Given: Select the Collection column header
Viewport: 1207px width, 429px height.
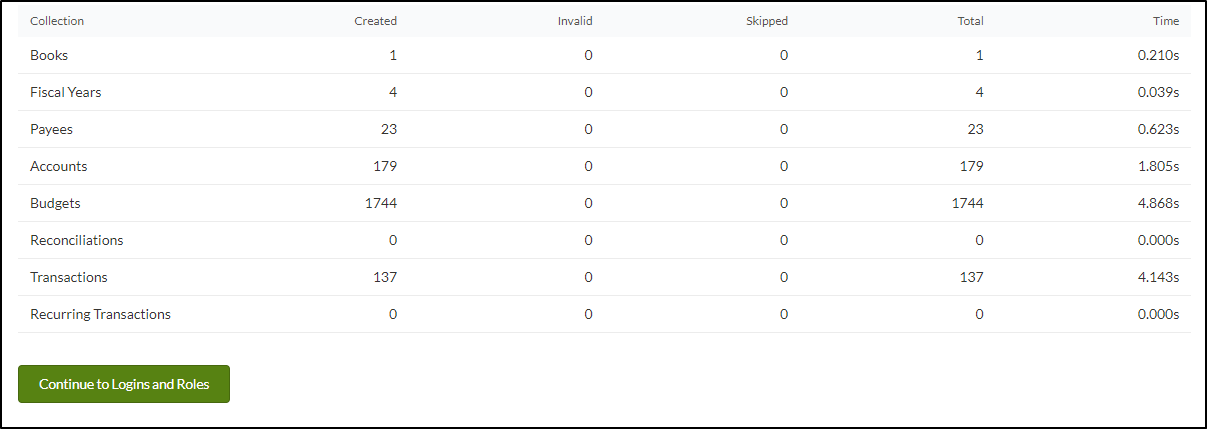Looking at the screenshot, I should tap(57, 21).
